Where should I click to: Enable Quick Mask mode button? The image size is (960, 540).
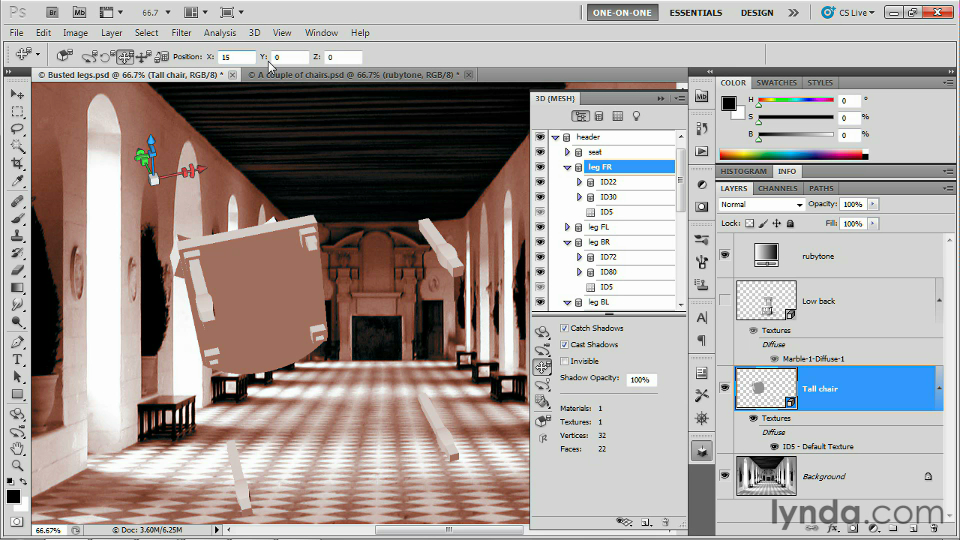(17, 522)
